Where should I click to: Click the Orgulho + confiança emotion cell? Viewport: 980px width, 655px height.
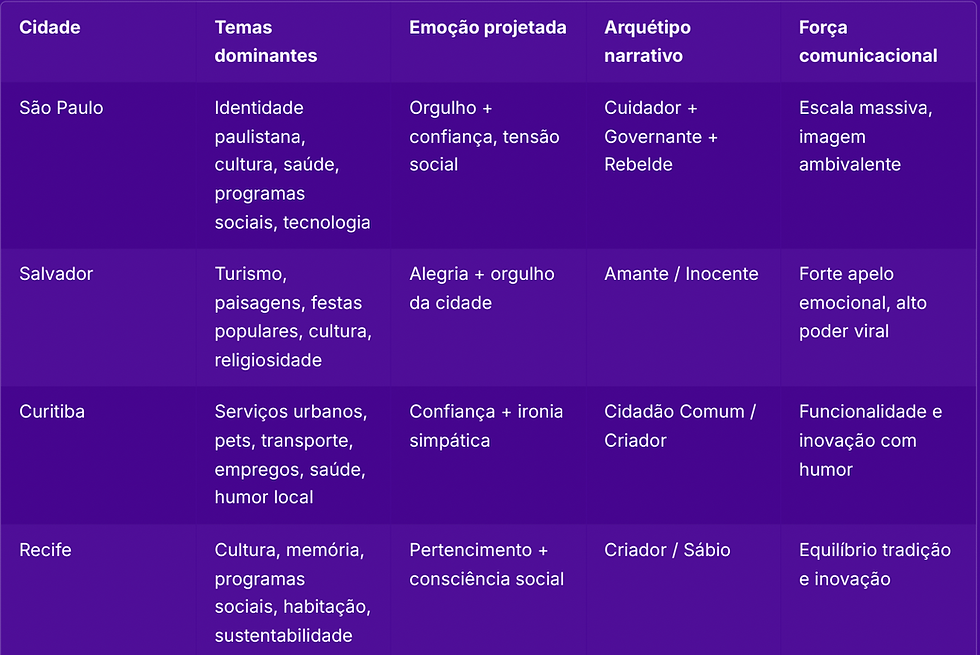(x=484, y=136)
